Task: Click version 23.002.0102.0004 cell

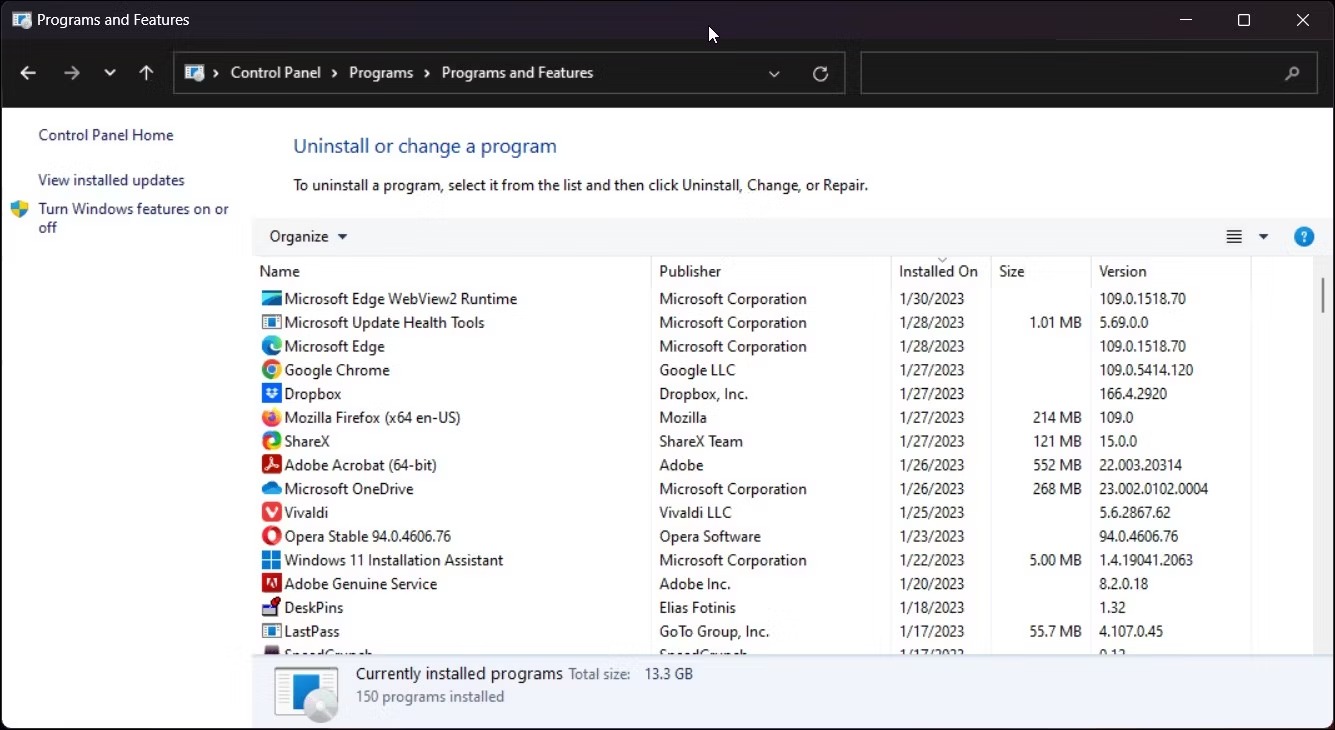Action: [x=1153, y=489]
